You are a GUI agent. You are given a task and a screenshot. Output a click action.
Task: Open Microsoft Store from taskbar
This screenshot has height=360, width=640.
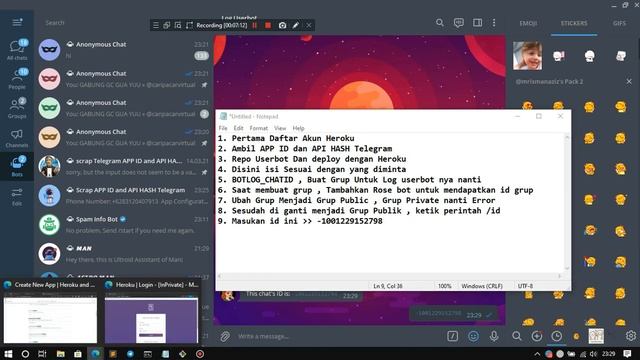[x=78, y=354]
